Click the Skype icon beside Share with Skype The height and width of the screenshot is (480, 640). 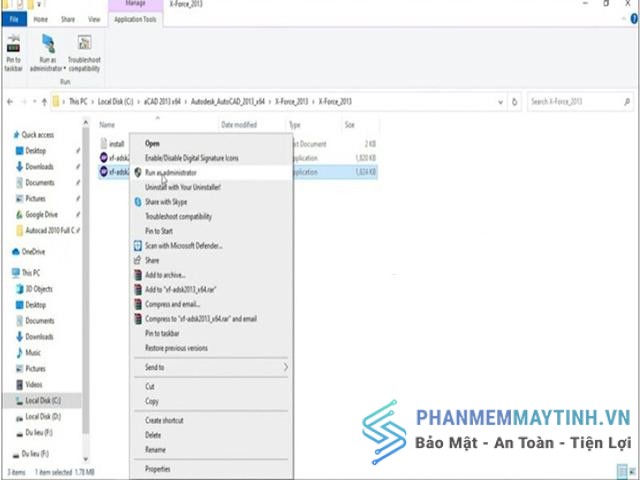[138, 202]
